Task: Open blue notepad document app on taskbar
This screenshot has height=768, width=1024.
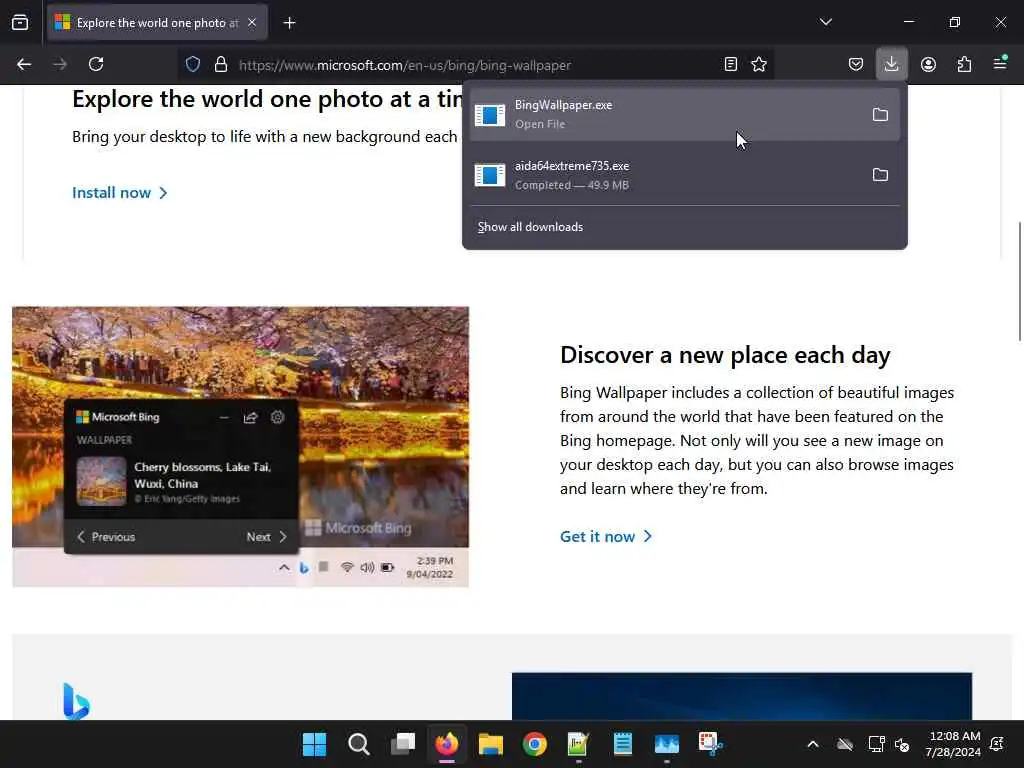Action: point(623,744)
